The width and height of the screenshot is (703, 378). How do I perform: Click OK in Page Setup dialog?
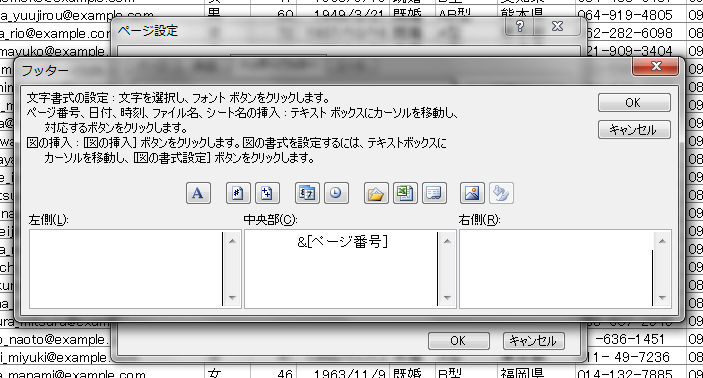[459, 341]
